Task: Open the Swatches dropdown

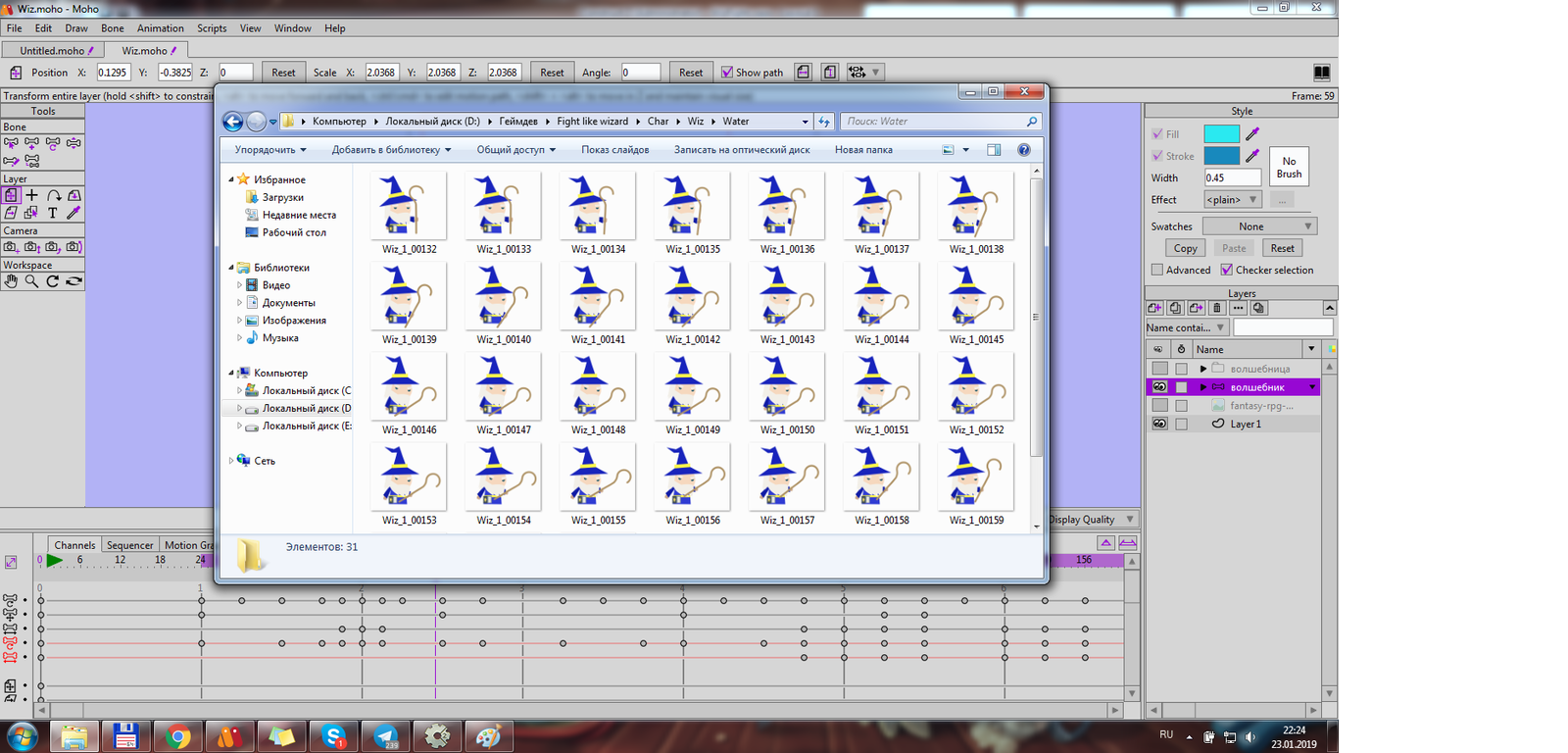Action: tap(1259, 226)
